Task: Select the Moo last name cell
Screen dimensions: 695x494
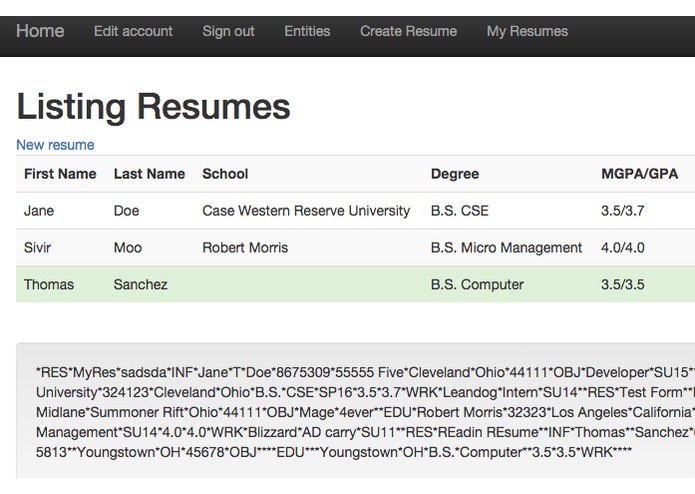Action: pyautogui.click(x=128, y=247)
